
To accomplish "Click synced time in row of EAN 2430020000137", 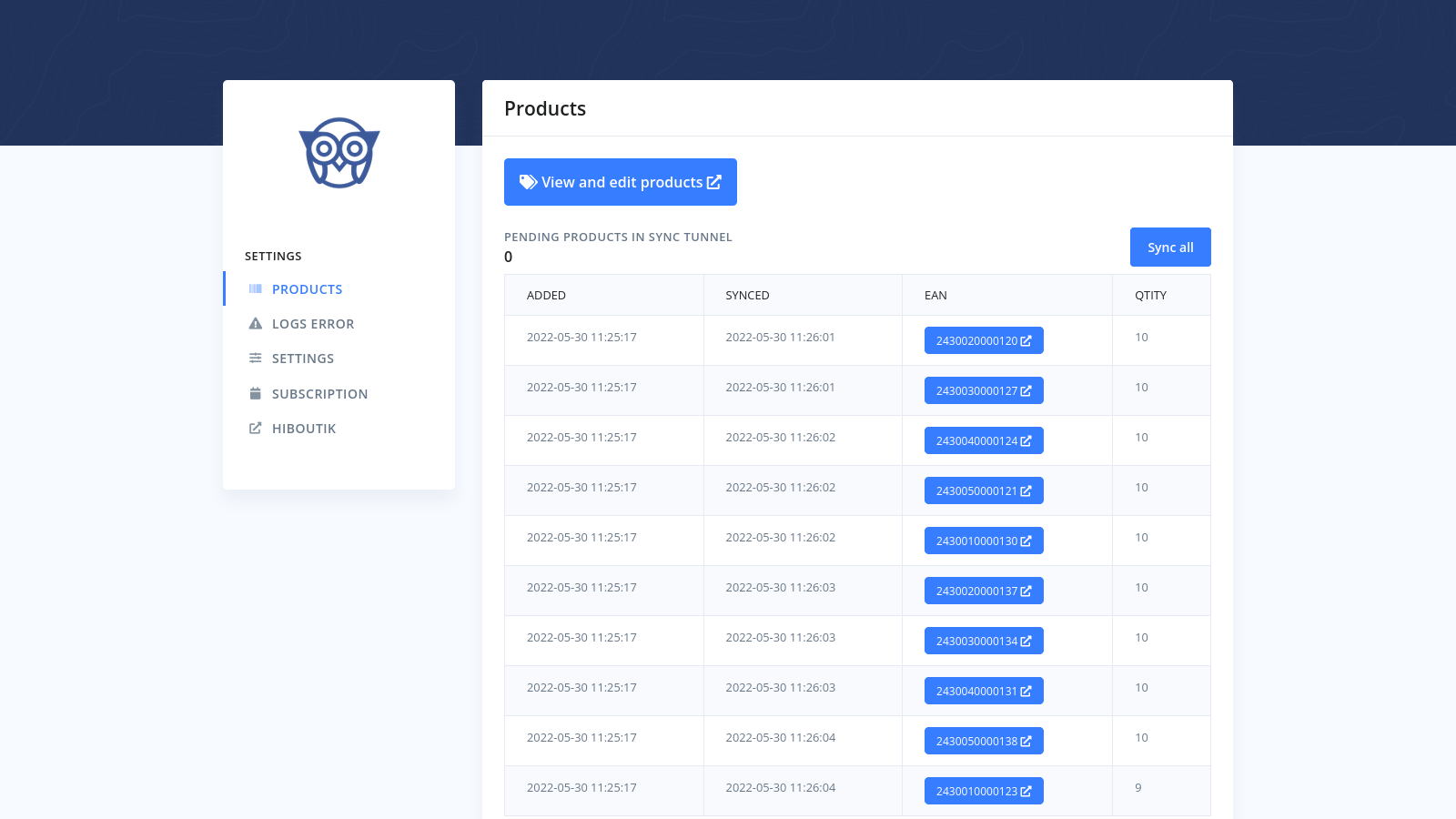I will pyautogui.click(x=780, y=587).
